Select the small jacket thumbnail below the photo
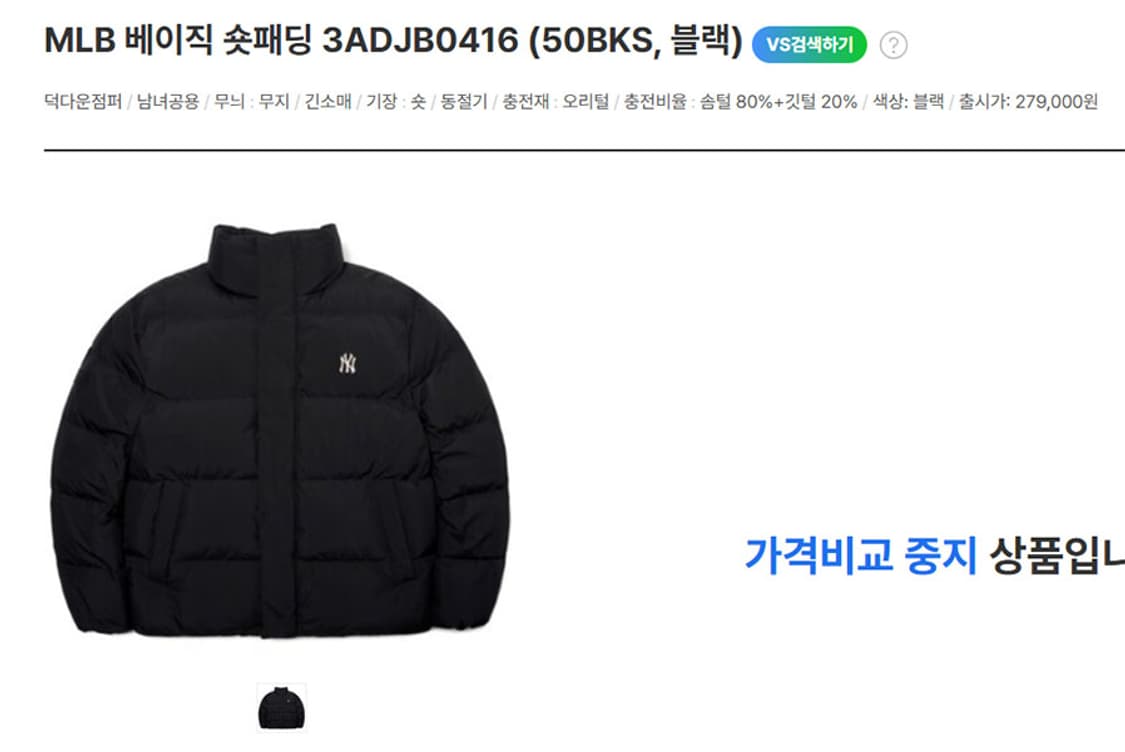1125x752 pixels. [x=281, y=708]
